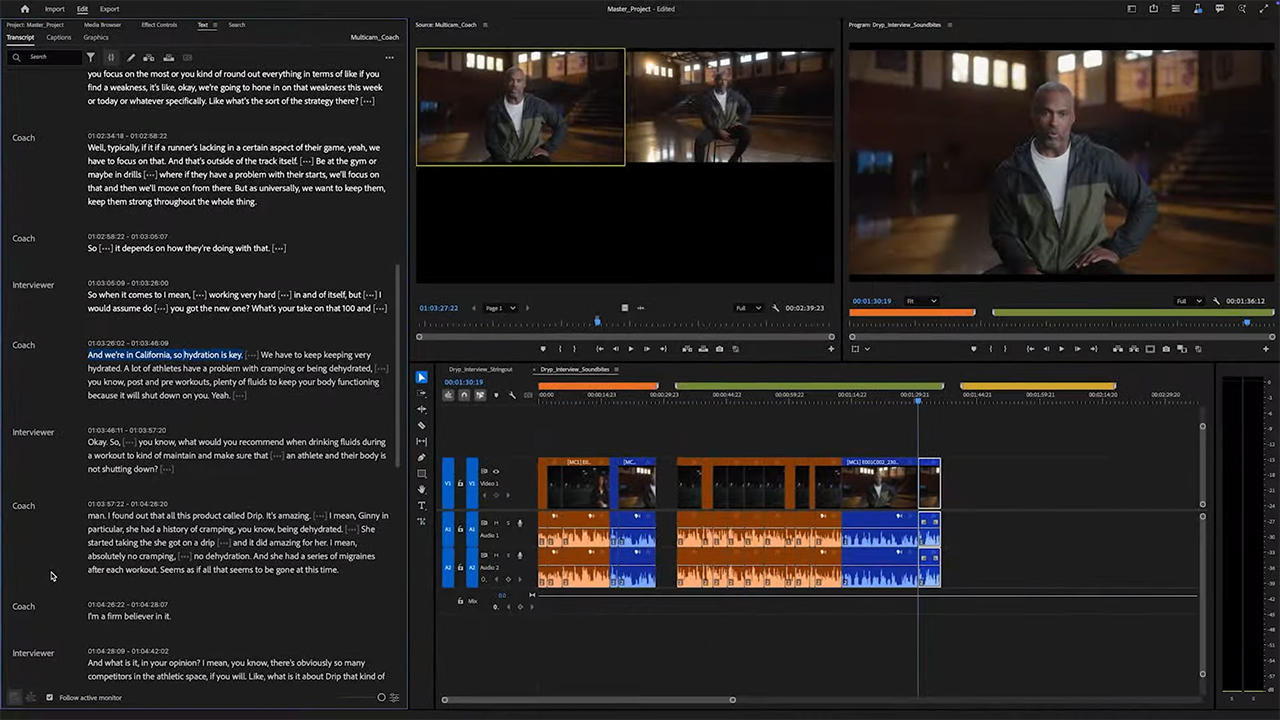Select the Track Select Forward tool
1280x720 pixels.
click(x=421, y=393)
